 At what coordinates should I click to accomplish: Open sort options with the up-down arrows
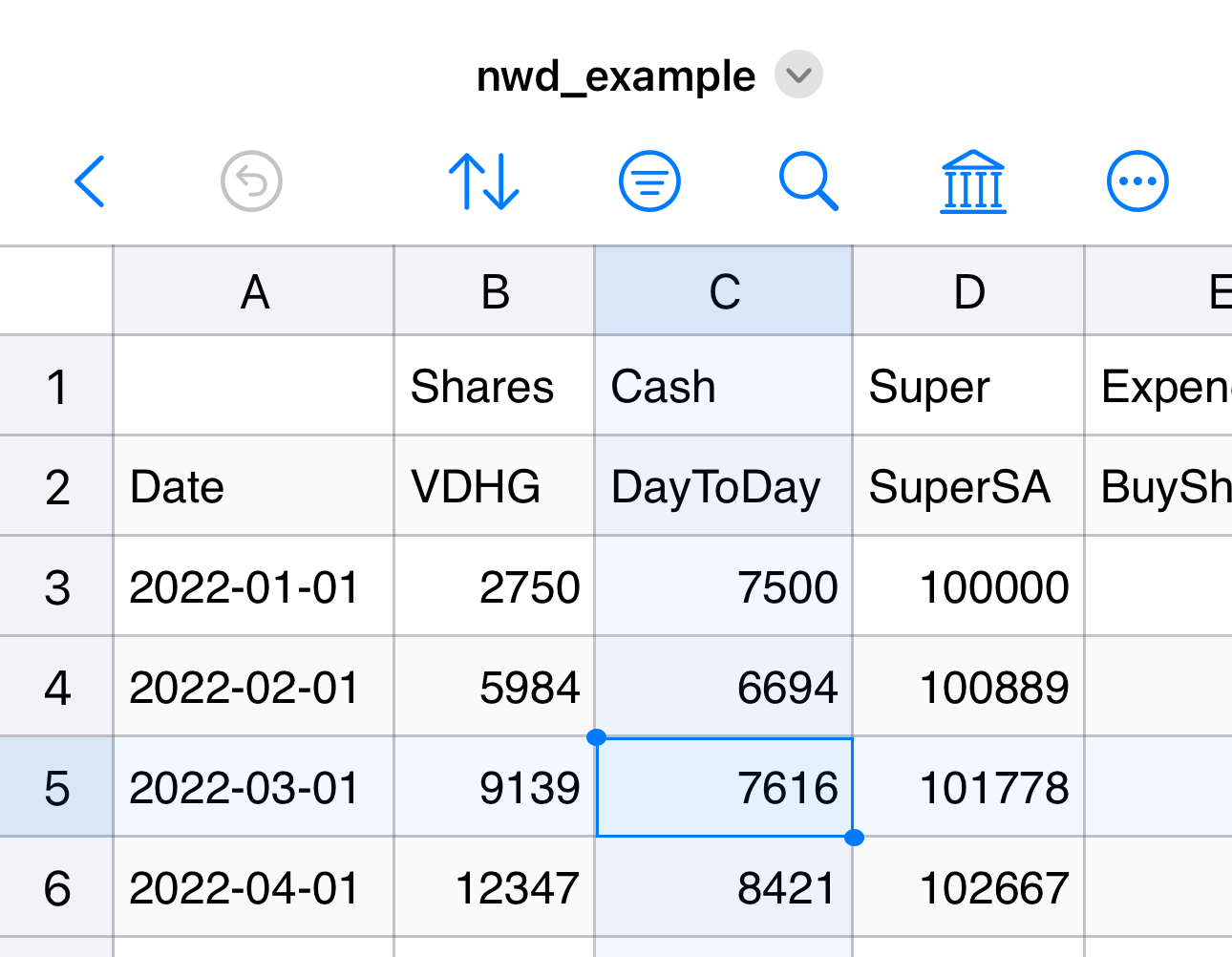click(484, 181)
